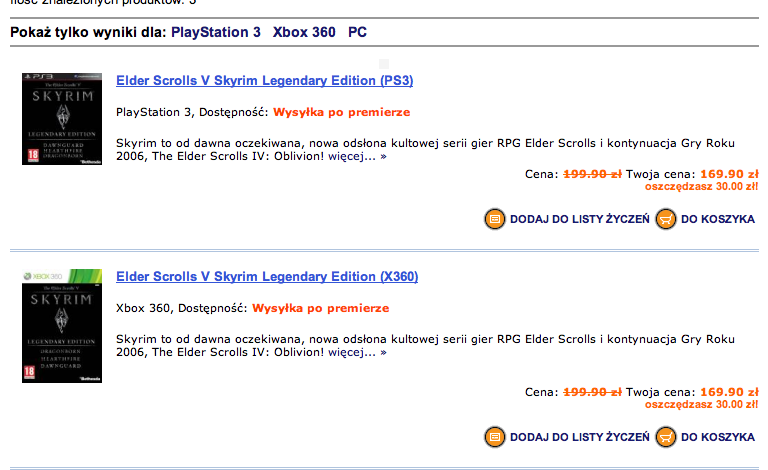Filter results by PlayStation 3
This screenshot has width=768, height=470.
coord(216,32)
